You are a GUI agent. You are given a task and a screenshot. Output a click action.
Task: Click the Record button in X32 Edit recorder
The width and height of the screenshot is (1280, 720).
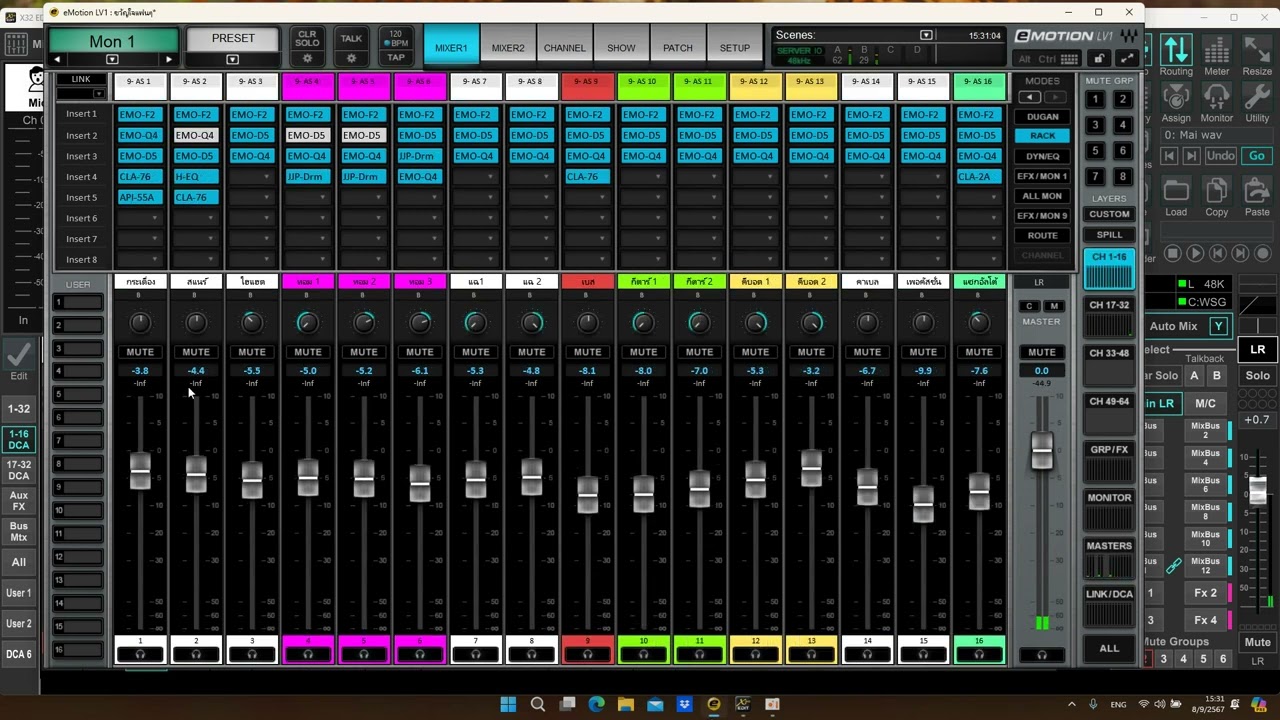point(1262,254)
